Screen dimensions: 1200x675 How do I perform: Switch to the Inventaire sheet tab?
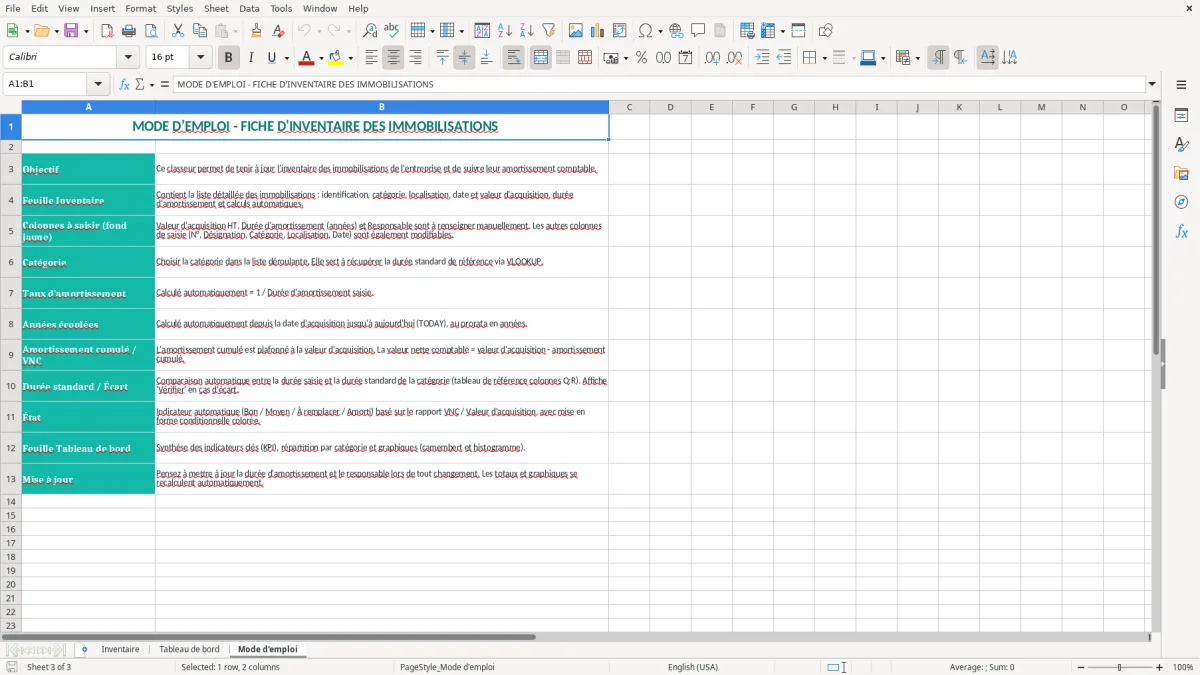point(120,649)
